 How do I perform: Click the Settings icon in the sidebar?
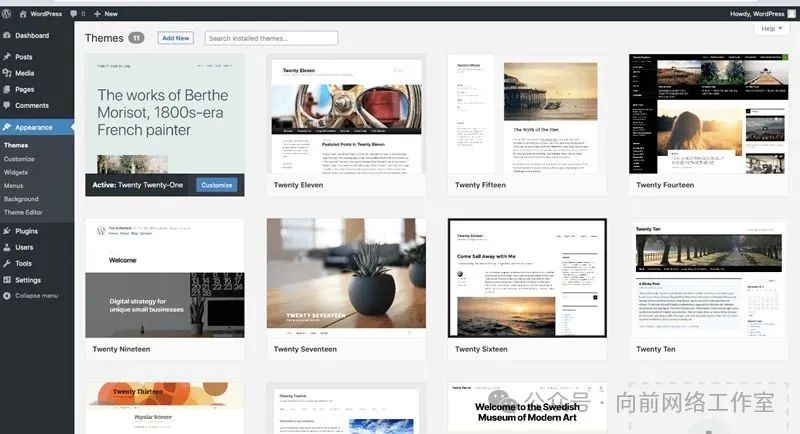[x=7, y=280]
